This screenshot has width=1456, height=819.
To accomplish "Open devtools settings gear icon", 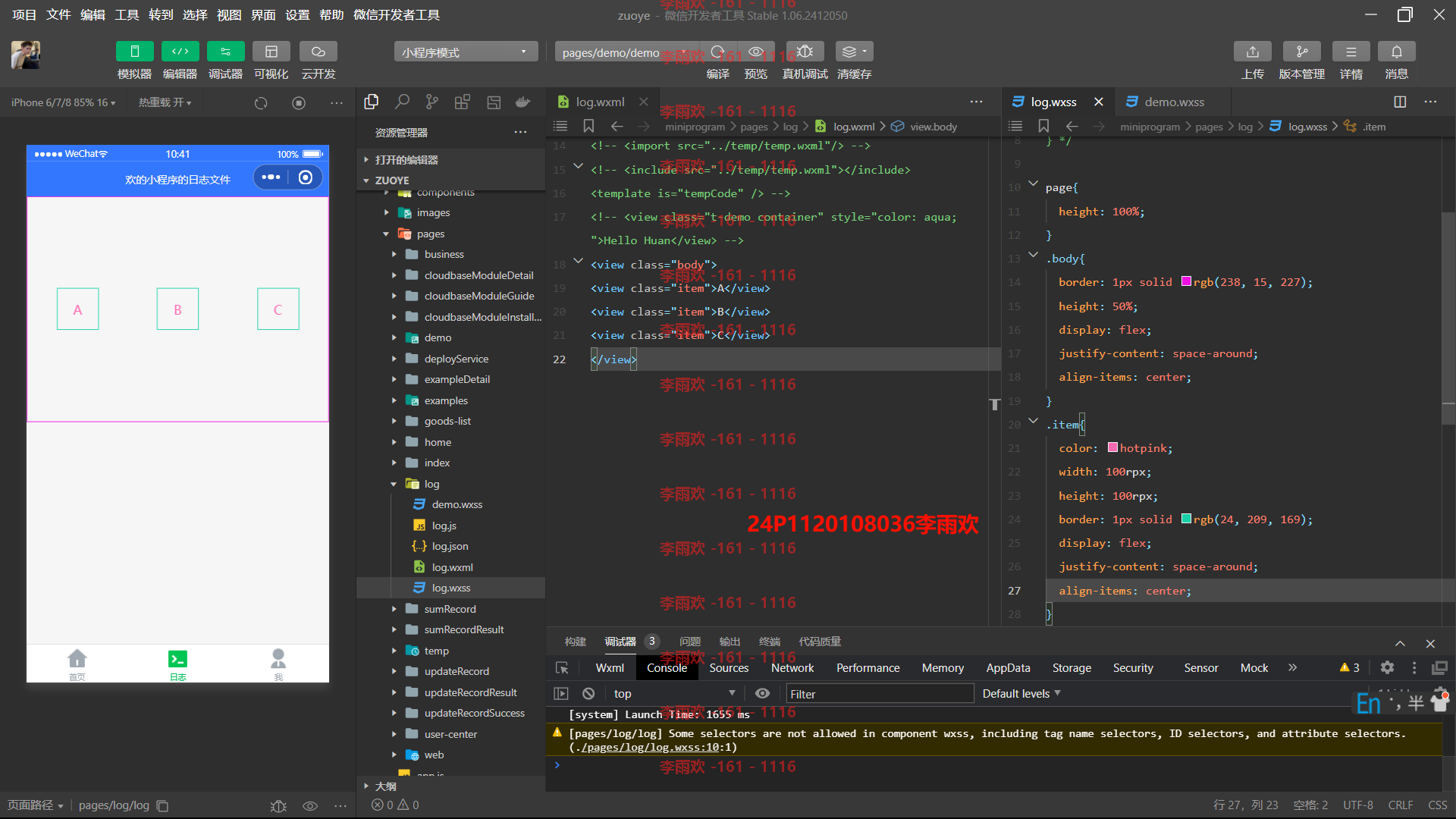I will 1387,668.
